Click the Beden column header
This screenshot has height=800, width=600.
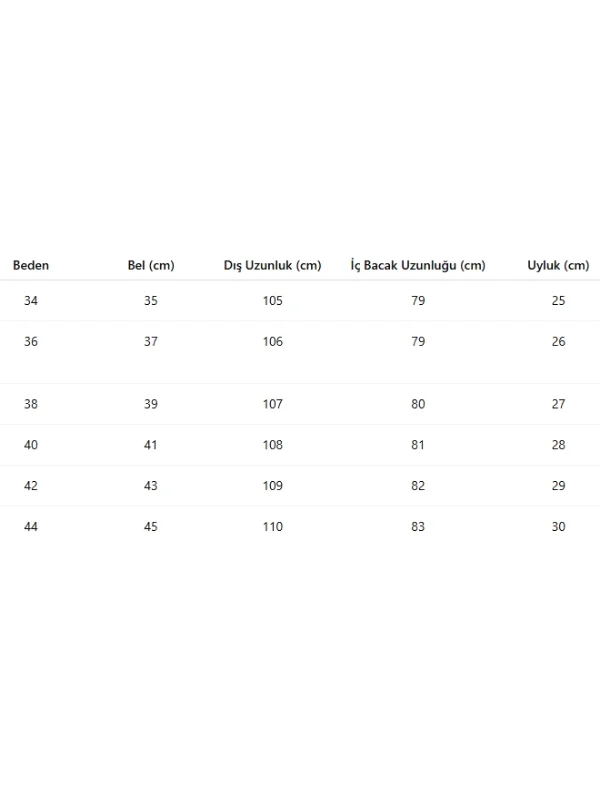[31, 265]
